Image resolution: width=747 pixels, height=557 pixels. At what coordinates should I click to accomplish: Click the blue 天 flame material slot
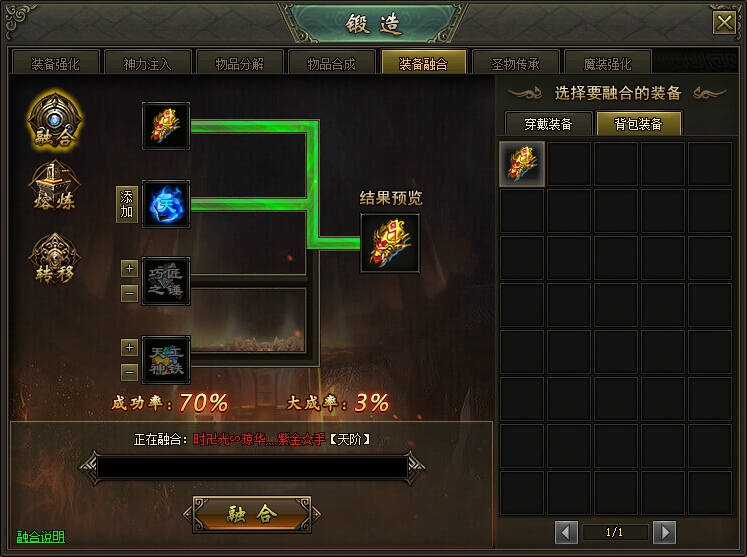tap(166, 204)
